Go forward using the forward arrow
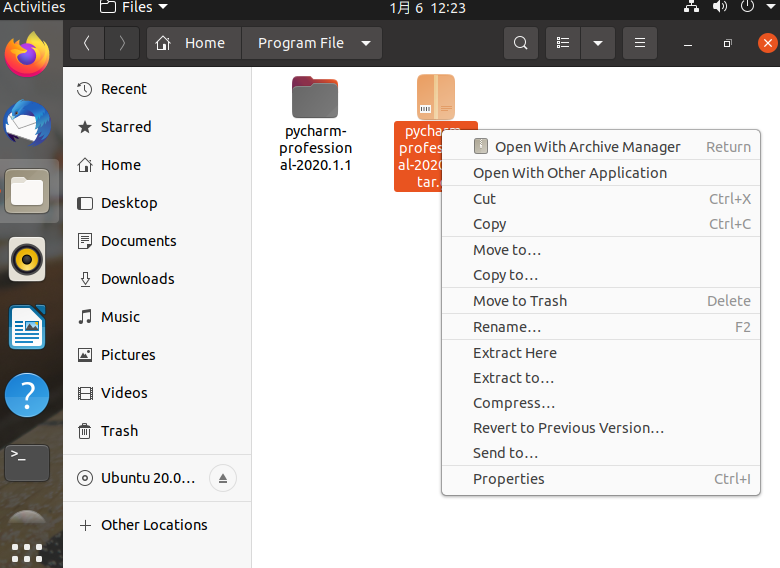Image resolution: width=780 pixels, height=568 pixels. (x=121, y=43)
